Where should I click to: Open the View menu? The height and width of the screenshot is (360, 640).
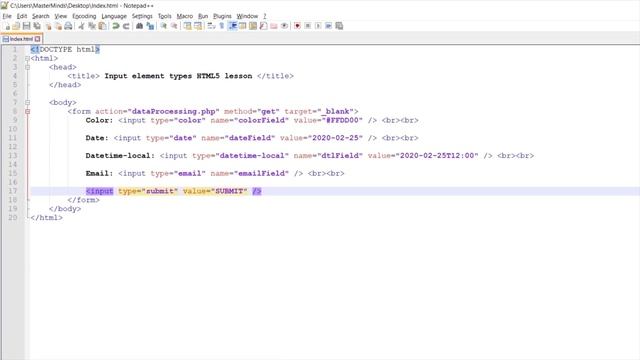60,16
